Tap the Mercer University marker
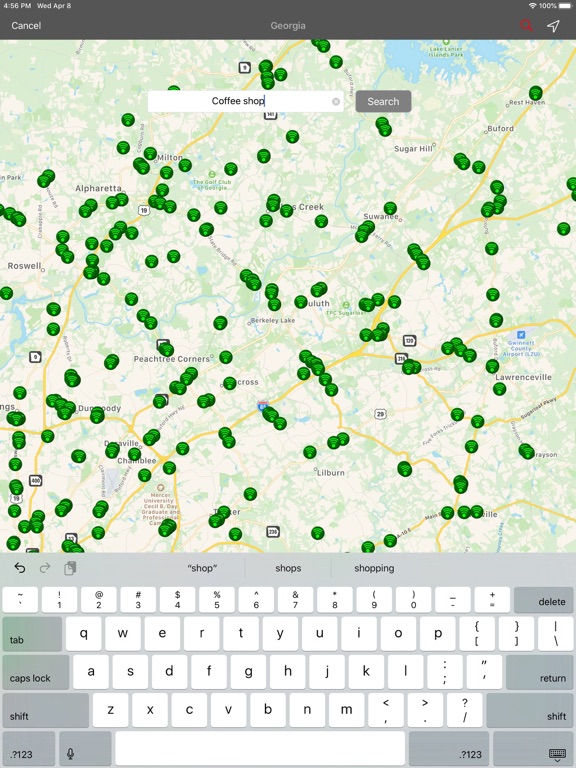Screen dimensions: 576x768 160,487
